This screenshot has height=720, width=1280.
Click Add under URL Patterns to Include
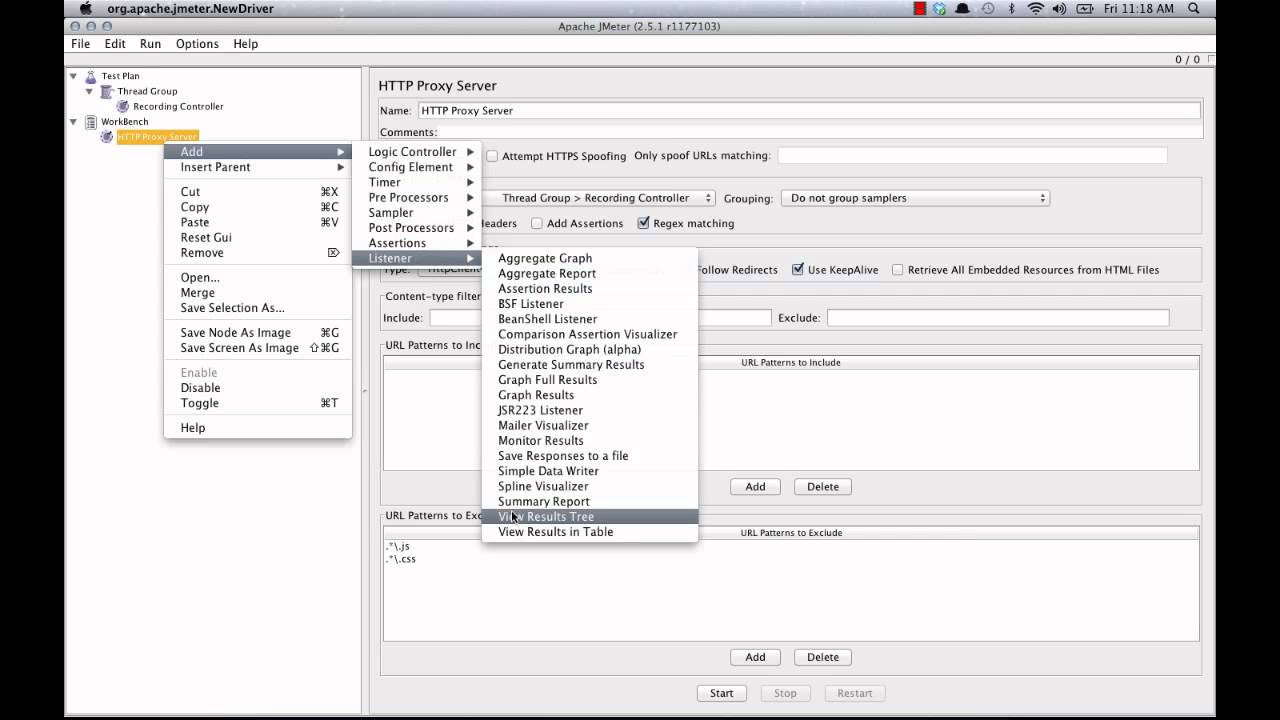pyautogui.click(x=755, y=487)
